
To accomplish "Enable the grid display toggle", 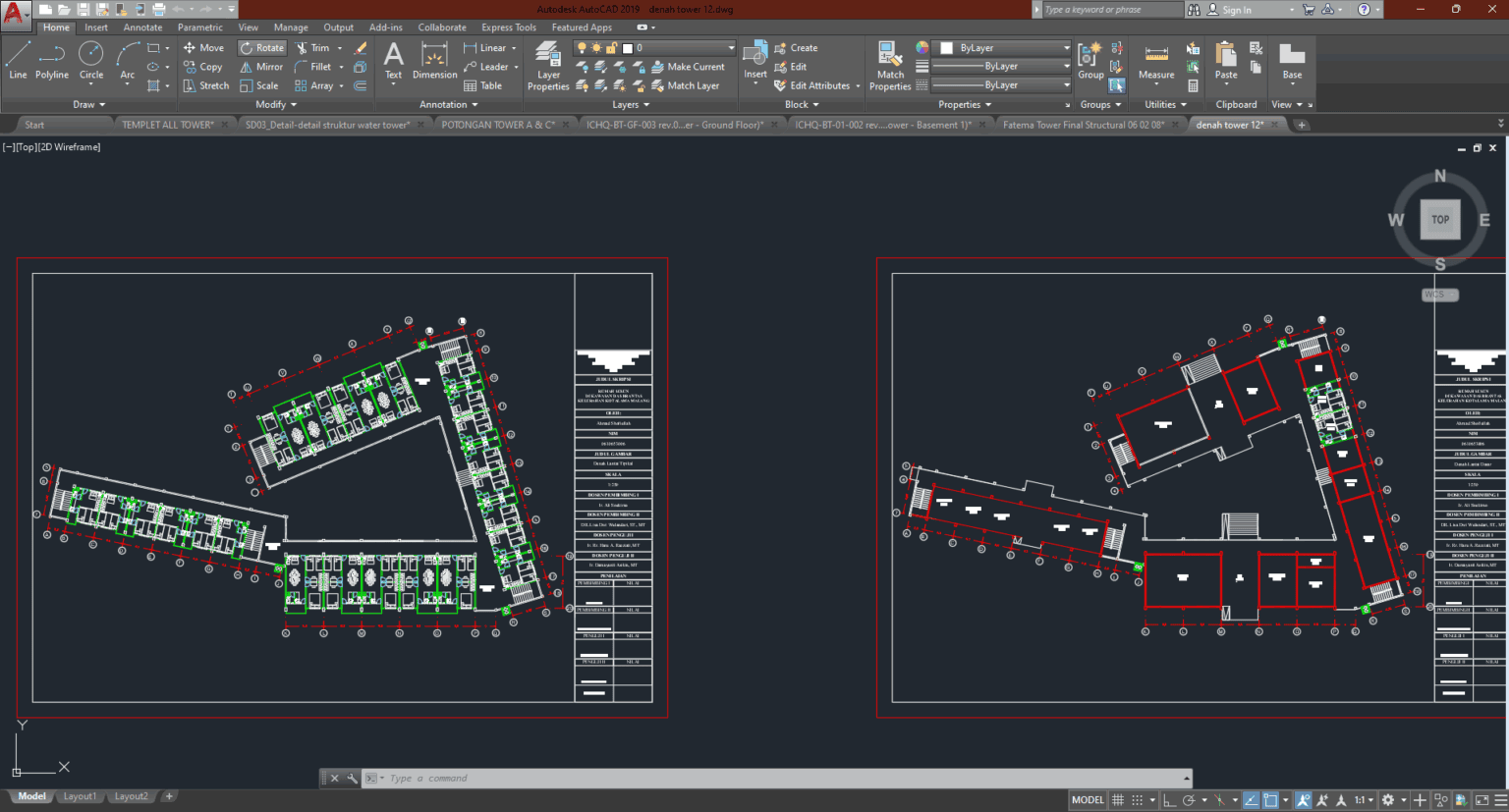I will point(1118,799).
